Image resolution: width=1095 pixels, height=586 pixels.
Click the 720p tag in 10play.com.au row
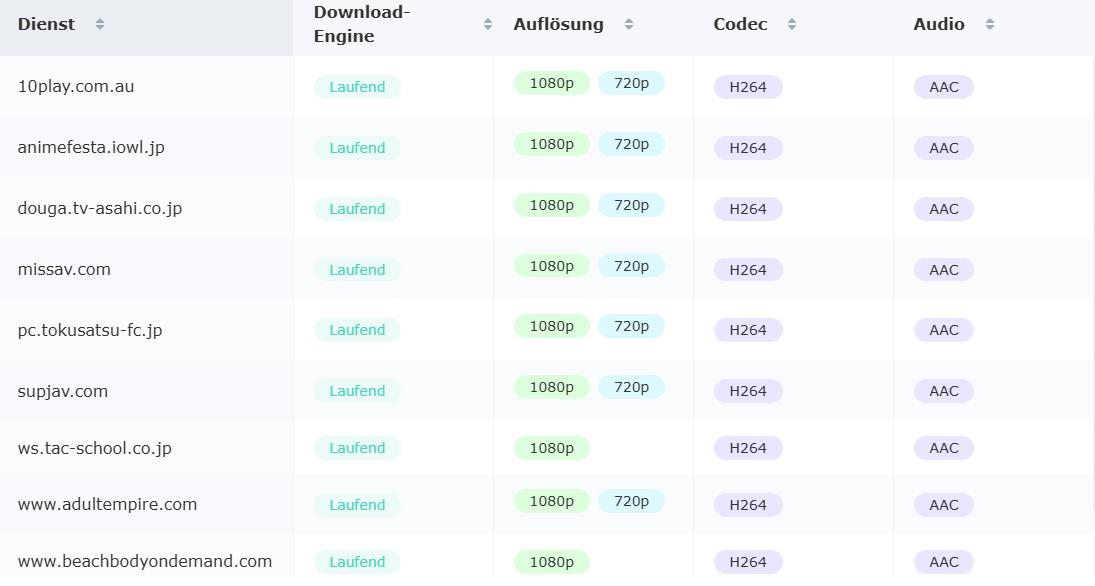pyautogui.click(x=631, y=83)
